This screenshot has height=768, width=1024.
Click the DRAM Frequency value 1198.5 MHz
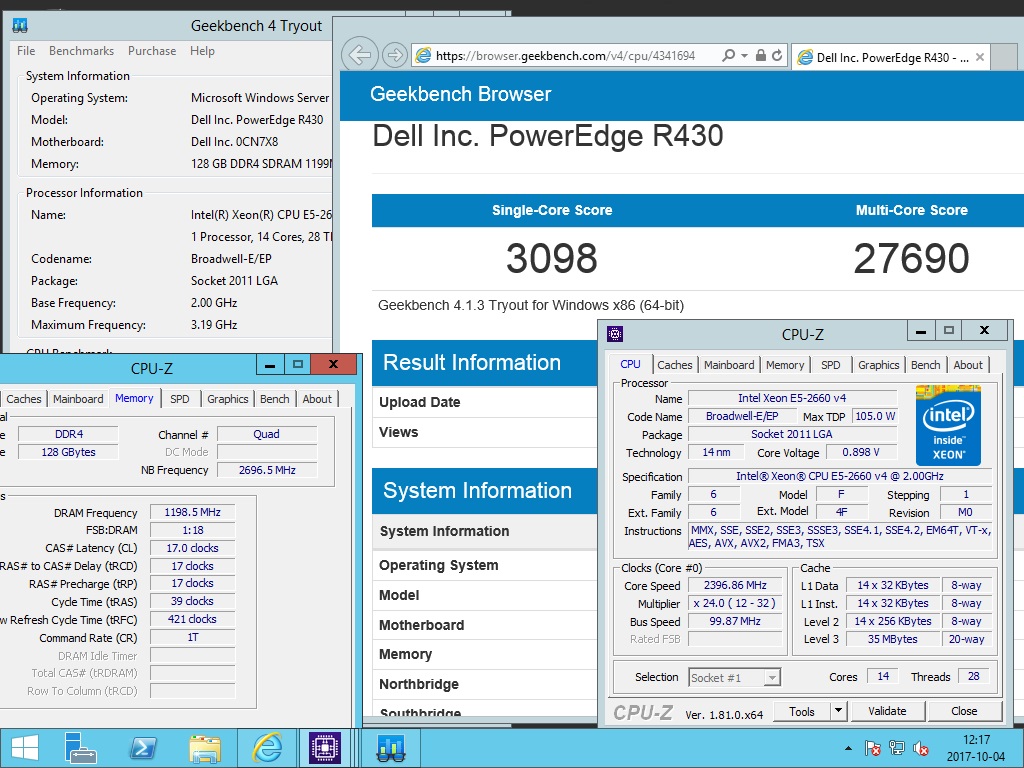(192, 513)
